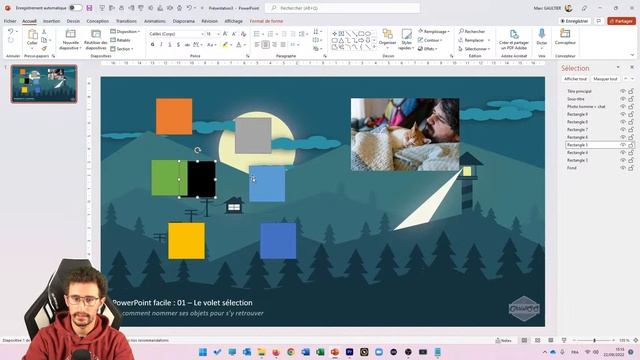Click the Cut scissors icon
This screenshot has height=360, width=640.
(44, 31)
